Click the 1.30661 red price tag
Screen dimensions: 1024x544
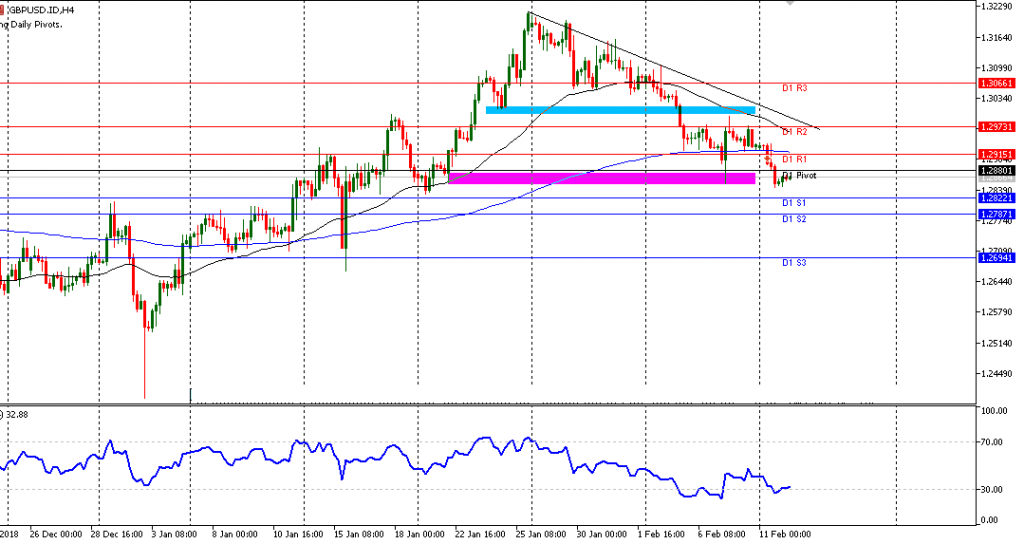pyautogui.click(x=998, y=84)
